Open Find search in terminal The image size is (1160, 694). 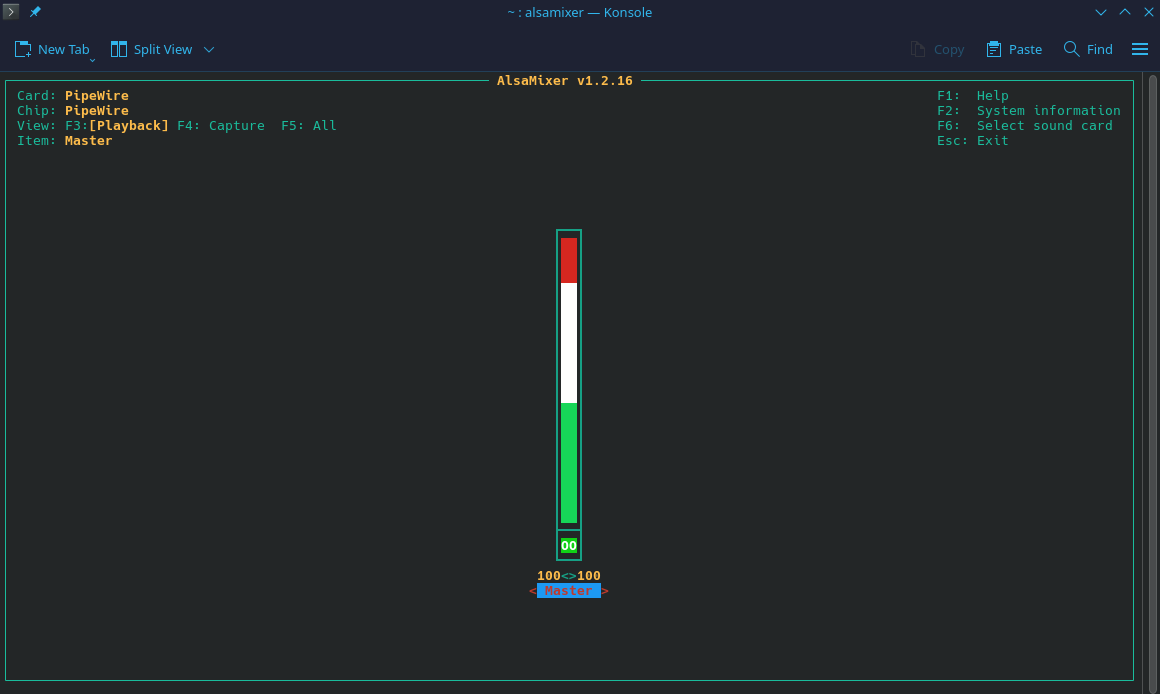[1088, 50]
